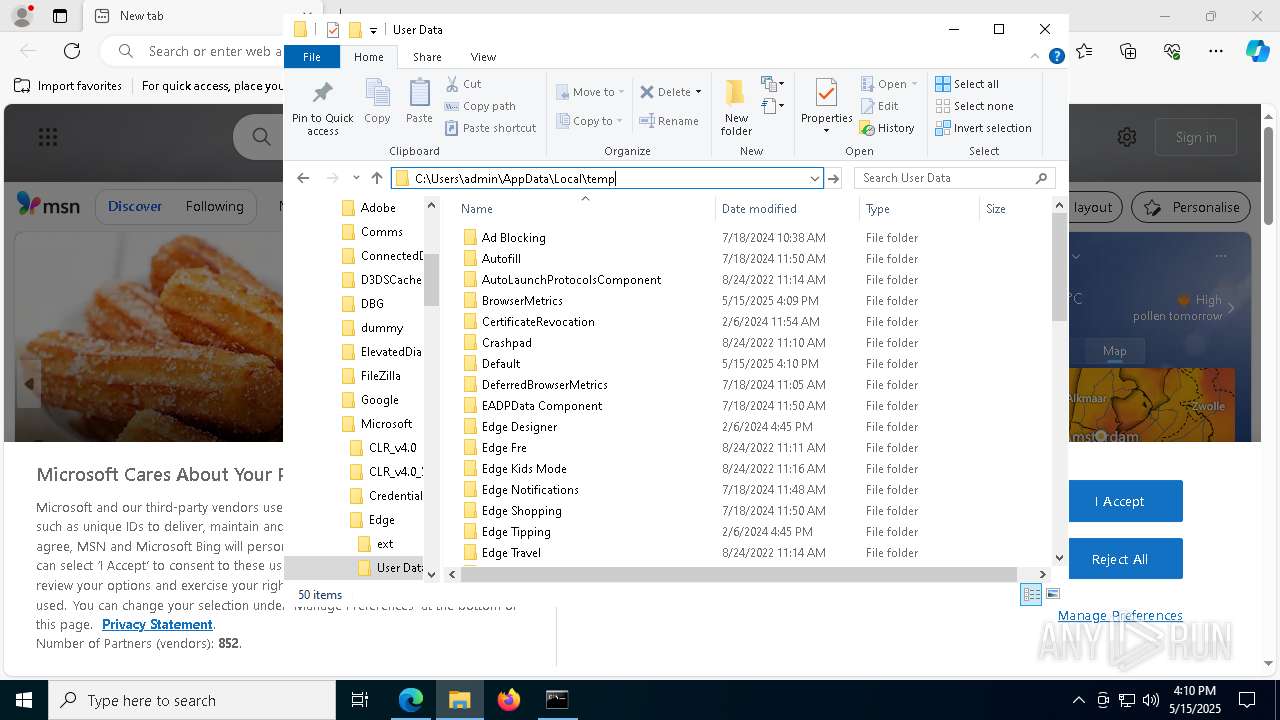
Task: Open Quick Access Toolbar customize dropdown
Action: (373, 30)
